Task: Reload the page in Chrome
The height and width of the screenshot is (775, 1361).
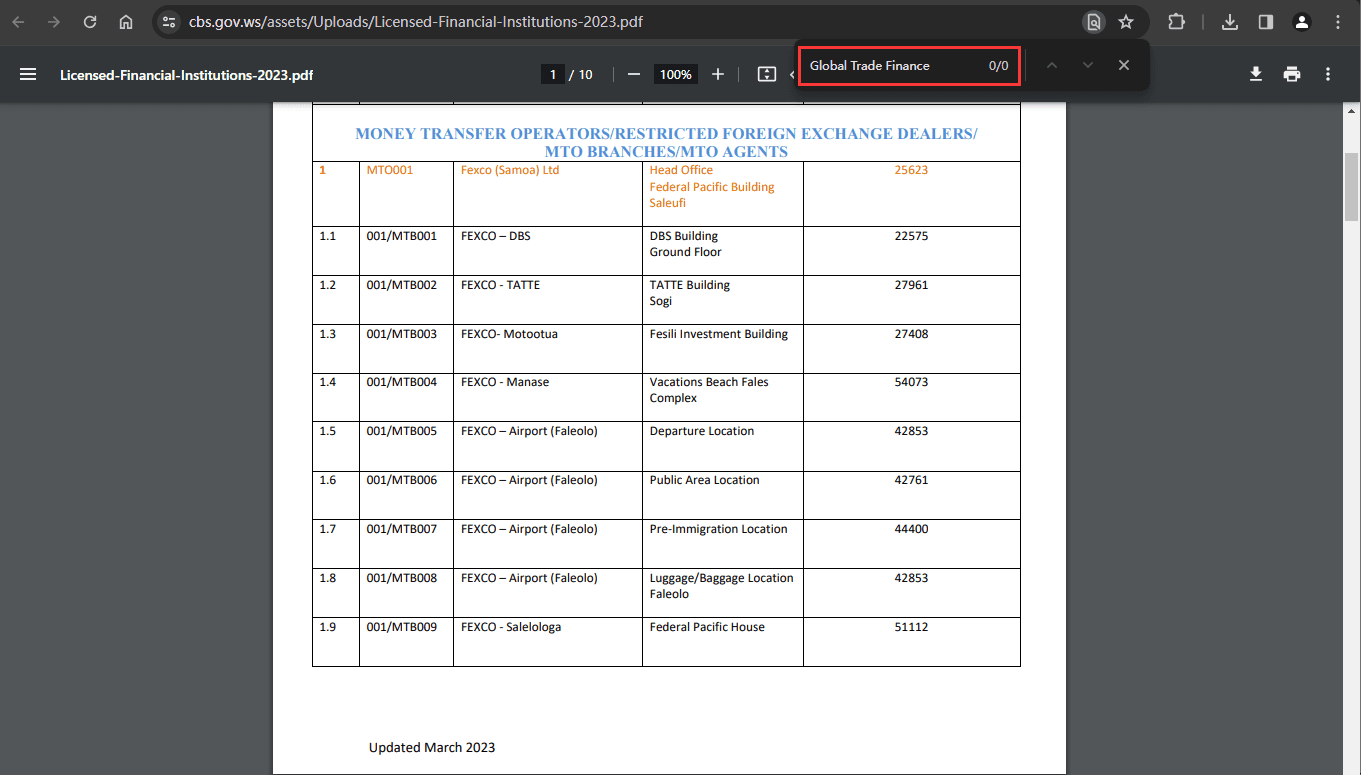Action: point(90,22)
